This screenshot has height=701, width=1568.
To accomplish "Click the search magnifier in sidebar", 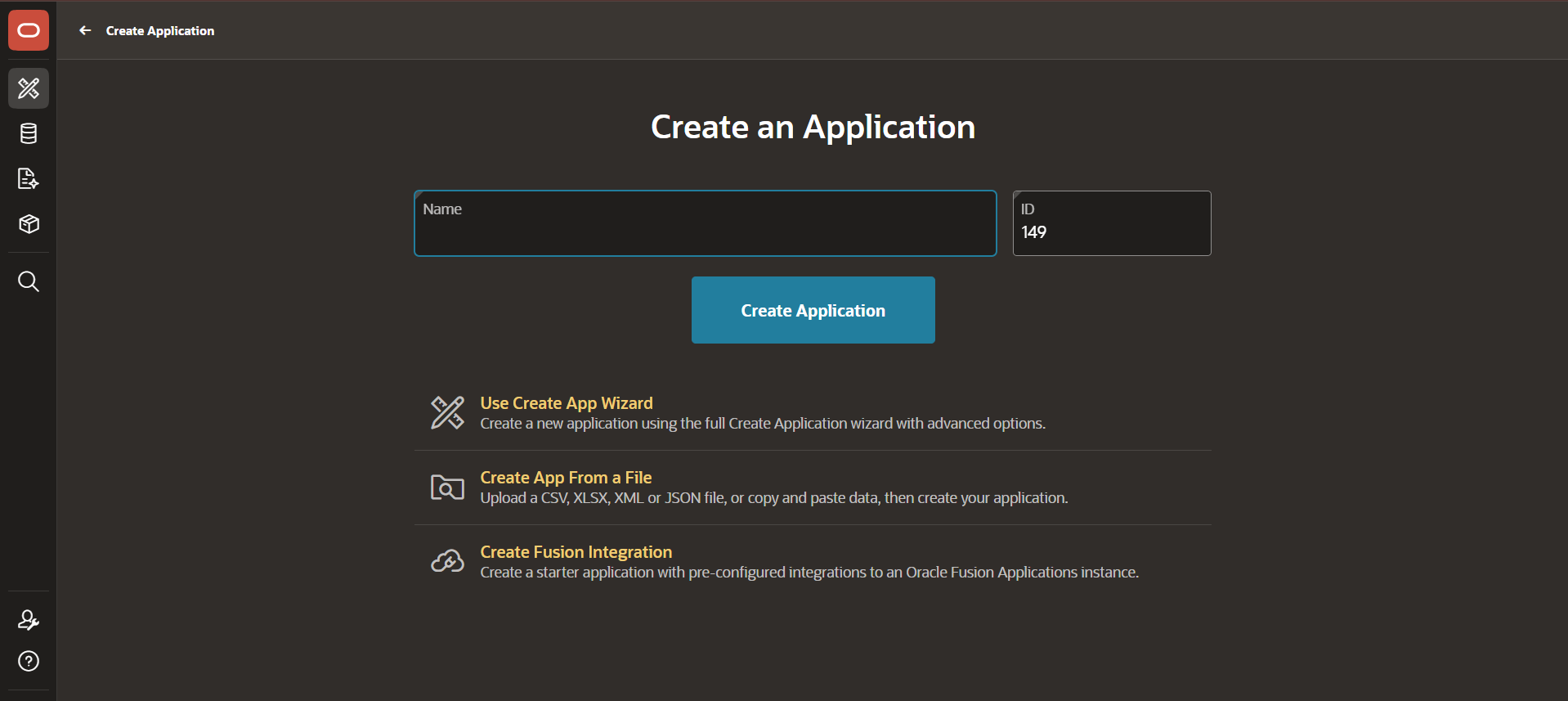I will pyautogui.click(x=29, y=281).
